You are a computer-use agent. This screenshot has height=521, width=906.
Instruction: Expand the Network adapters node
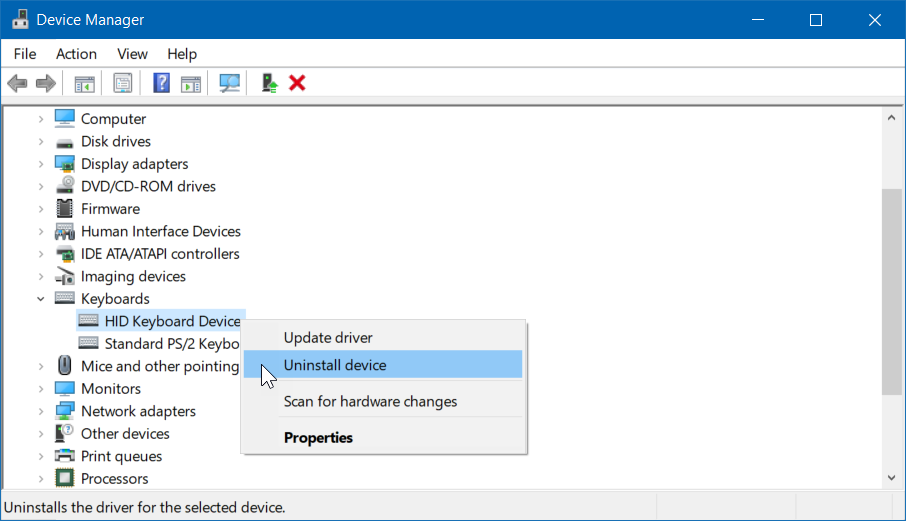click(41, 411)
